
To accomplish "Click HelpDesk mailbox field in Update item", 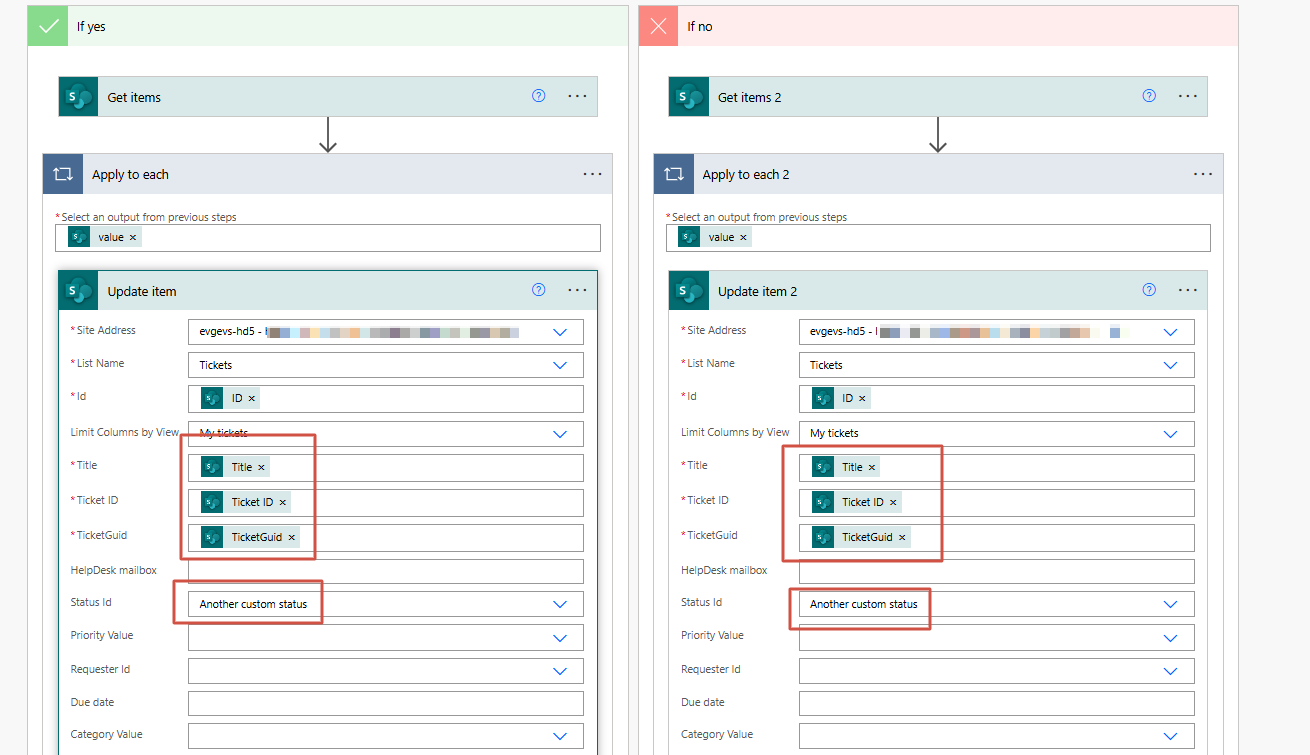I will coord(385,571).
